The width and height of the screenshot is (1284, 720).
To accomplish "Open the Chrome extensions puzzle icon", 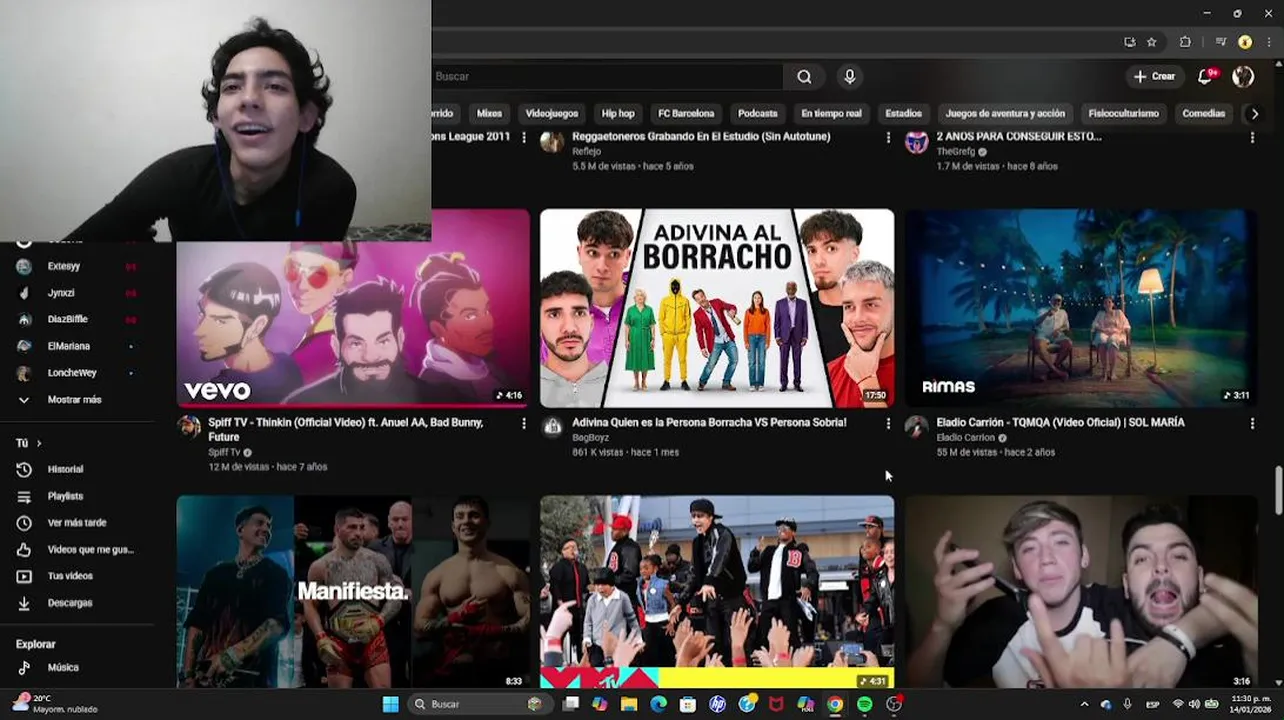I will click(1185, 42).
